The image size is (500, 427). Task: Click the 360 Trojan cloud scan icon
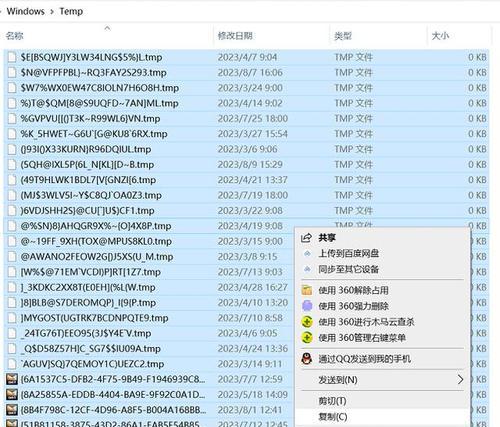(307, 322)
